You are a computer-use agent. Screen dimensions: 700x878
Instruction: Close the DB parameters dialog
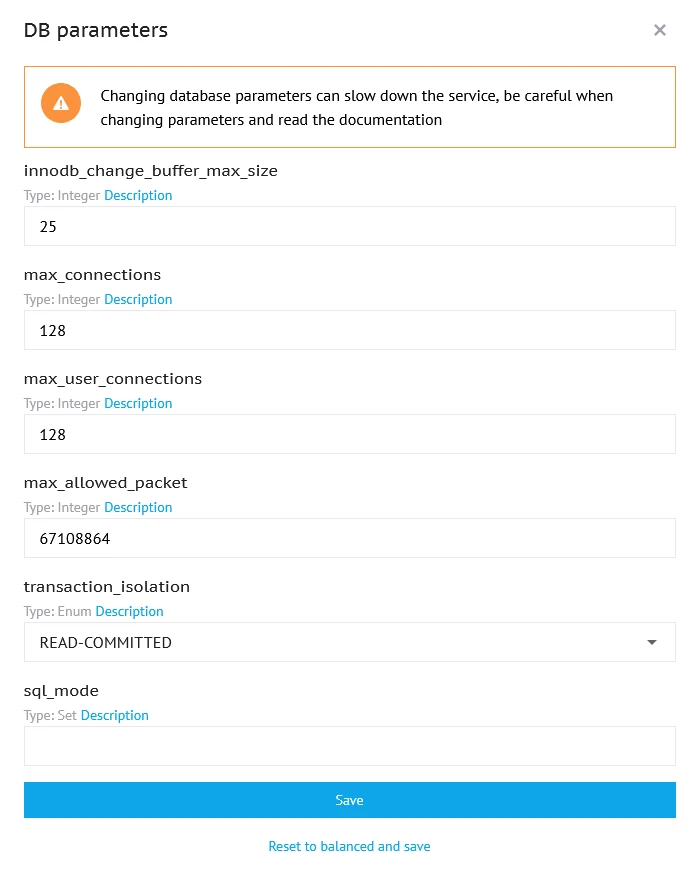(x=660, y=30)
